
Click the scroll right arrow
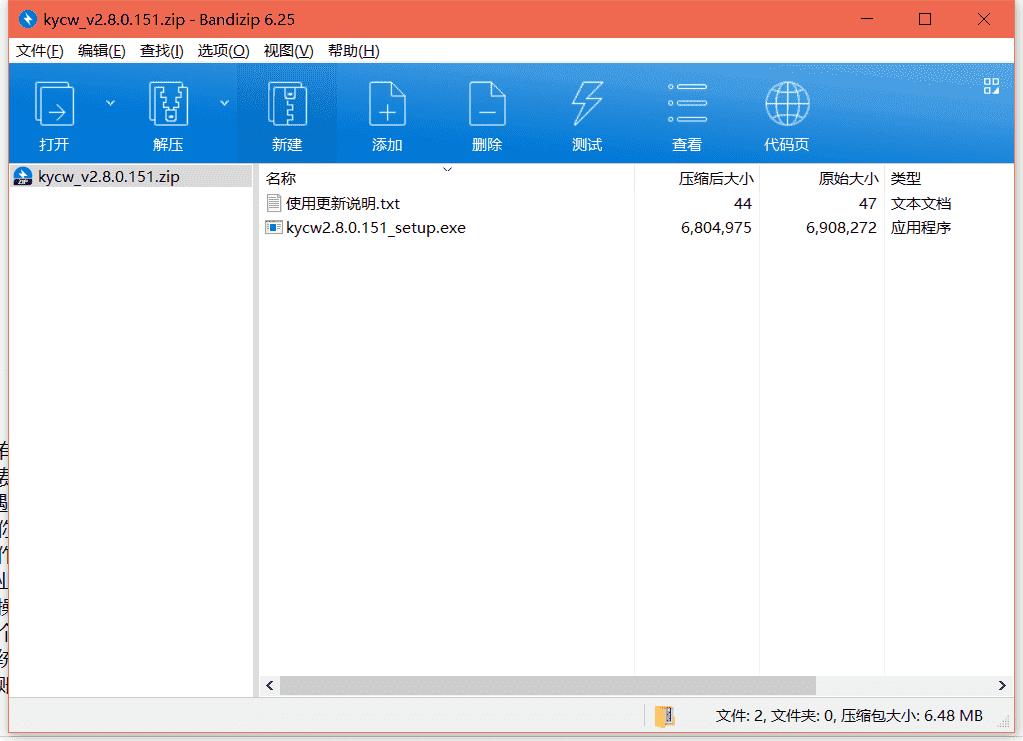coord(1002,686)
